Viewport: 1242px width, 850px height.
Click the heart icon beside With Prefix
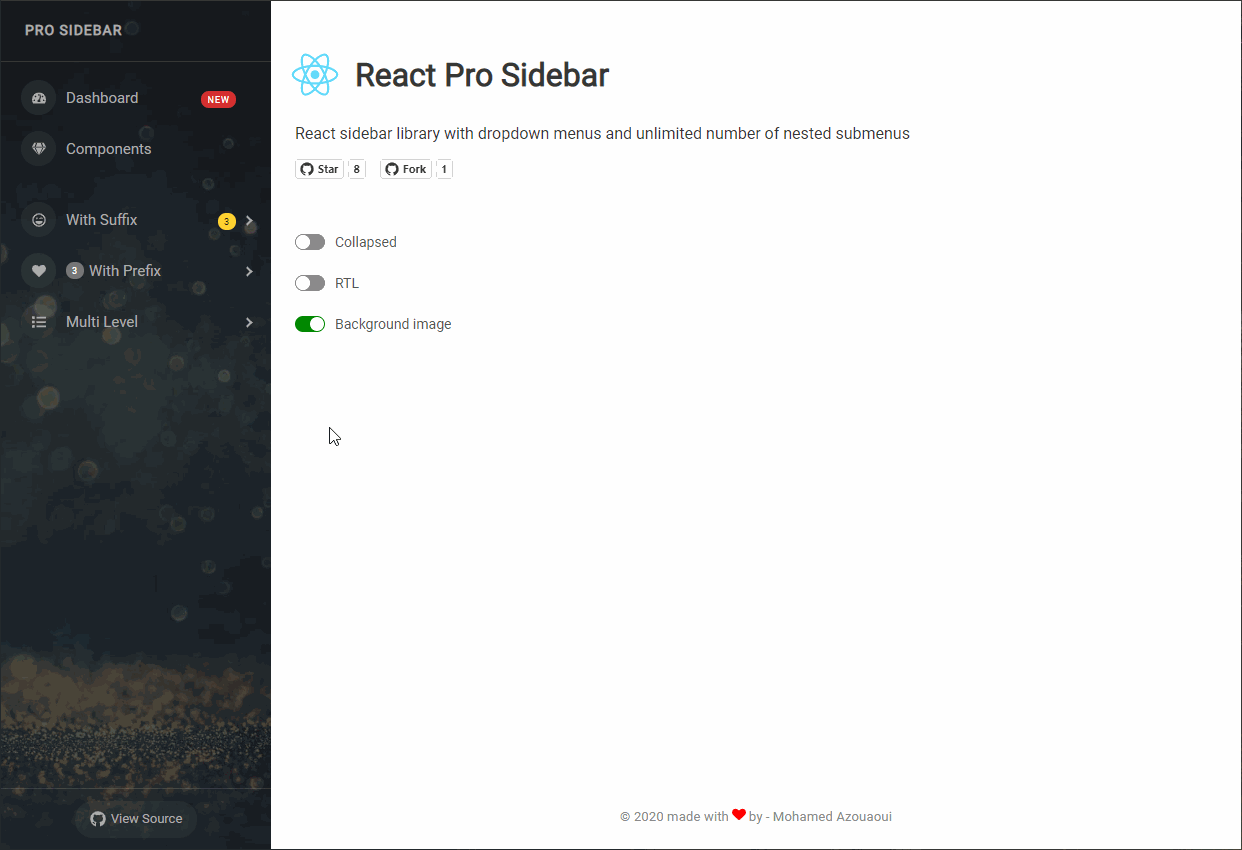38,270
